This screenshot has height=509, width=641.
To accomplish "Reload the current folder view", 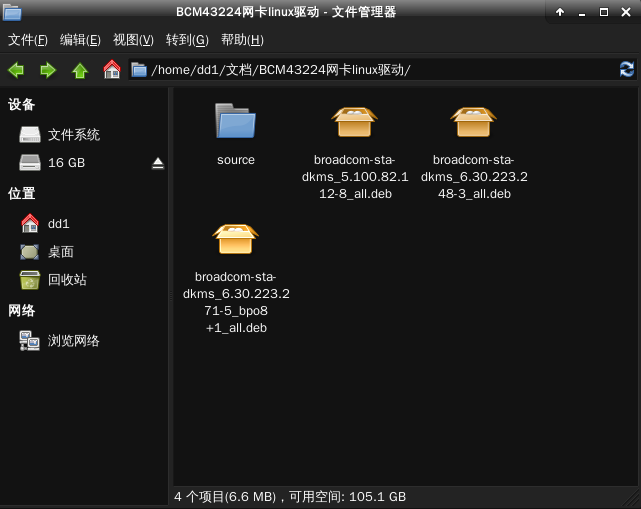I will click(627, 69).
